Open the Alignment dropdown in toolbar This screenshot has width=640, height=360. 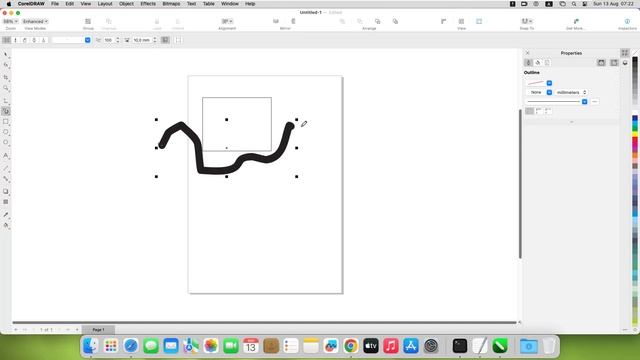pos(227,21)
